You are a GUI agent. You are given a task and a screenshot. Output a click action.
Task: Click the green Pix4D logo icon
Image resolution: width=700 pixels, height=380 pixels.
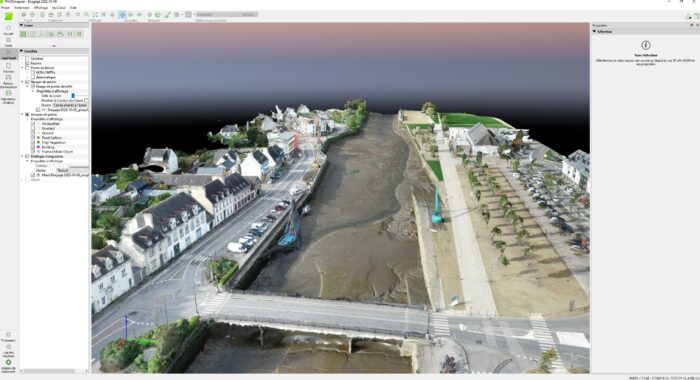tap(8, 16)
